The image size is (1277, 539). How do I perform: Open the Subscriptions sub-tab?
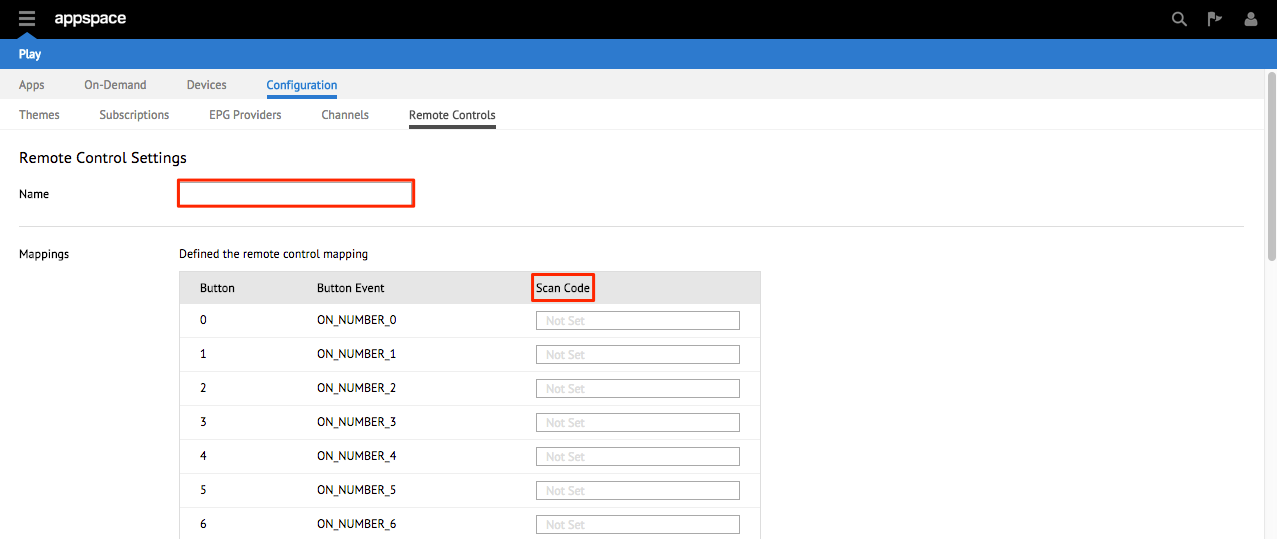click(x=134, y=115)
